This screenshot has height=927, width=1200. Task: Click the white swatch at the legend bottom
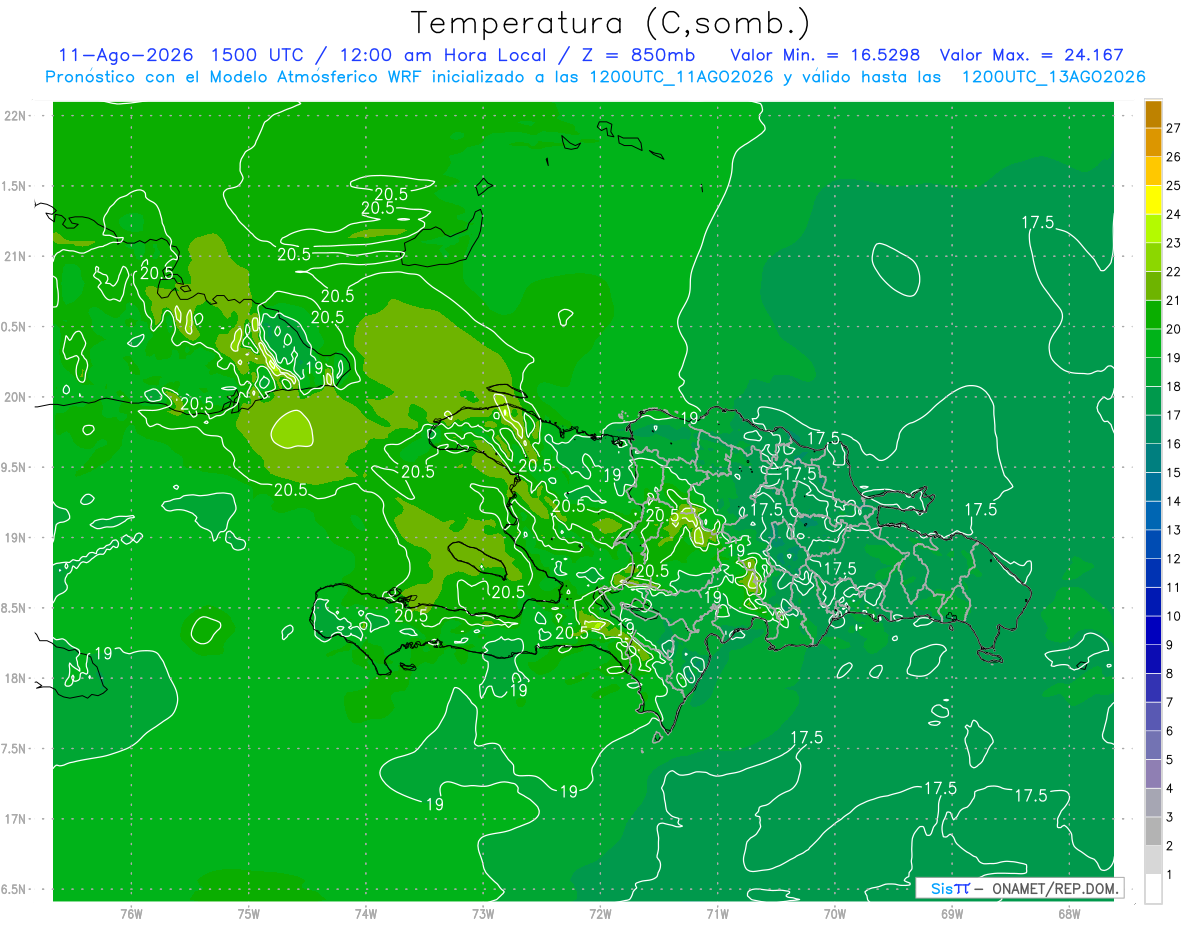coord(1153,889)
